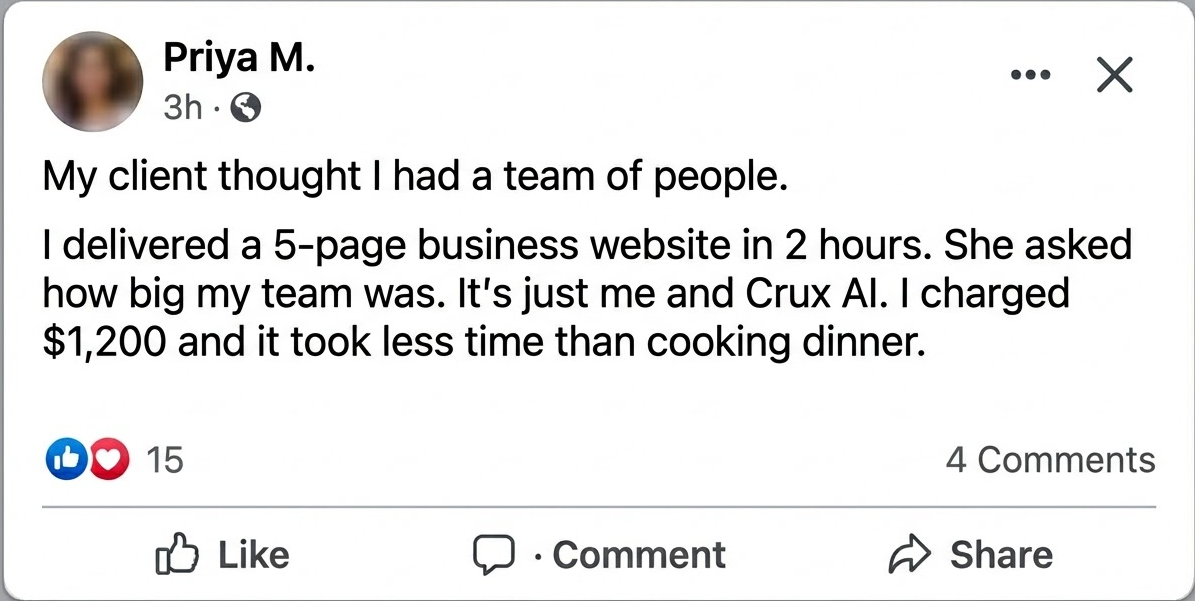This screenshot has width=1195, height=601.
Task: Dismiss the post with the X button
Action: pos(1114,75)
